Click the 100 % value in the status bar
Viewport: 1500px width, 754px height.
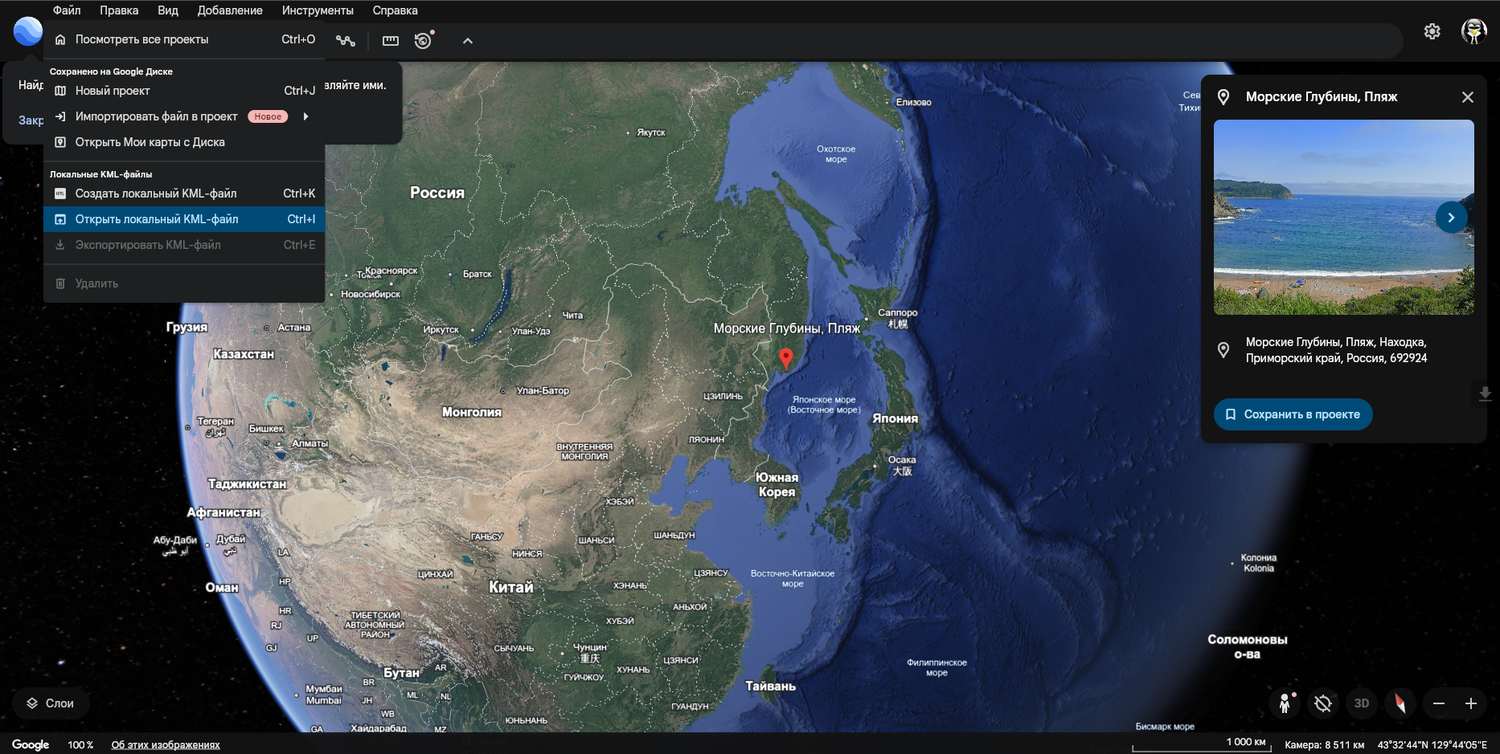81,745
